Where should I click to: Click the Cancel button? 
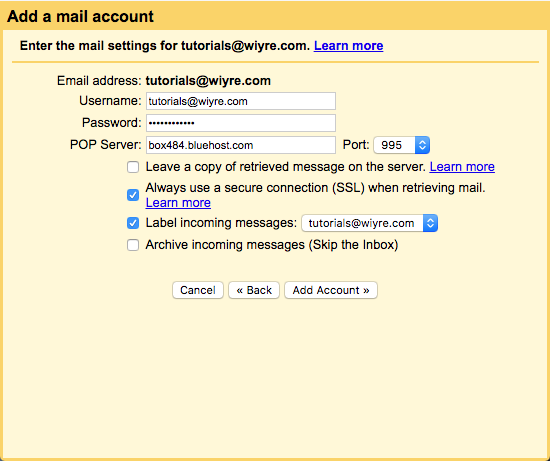(198, 290)
